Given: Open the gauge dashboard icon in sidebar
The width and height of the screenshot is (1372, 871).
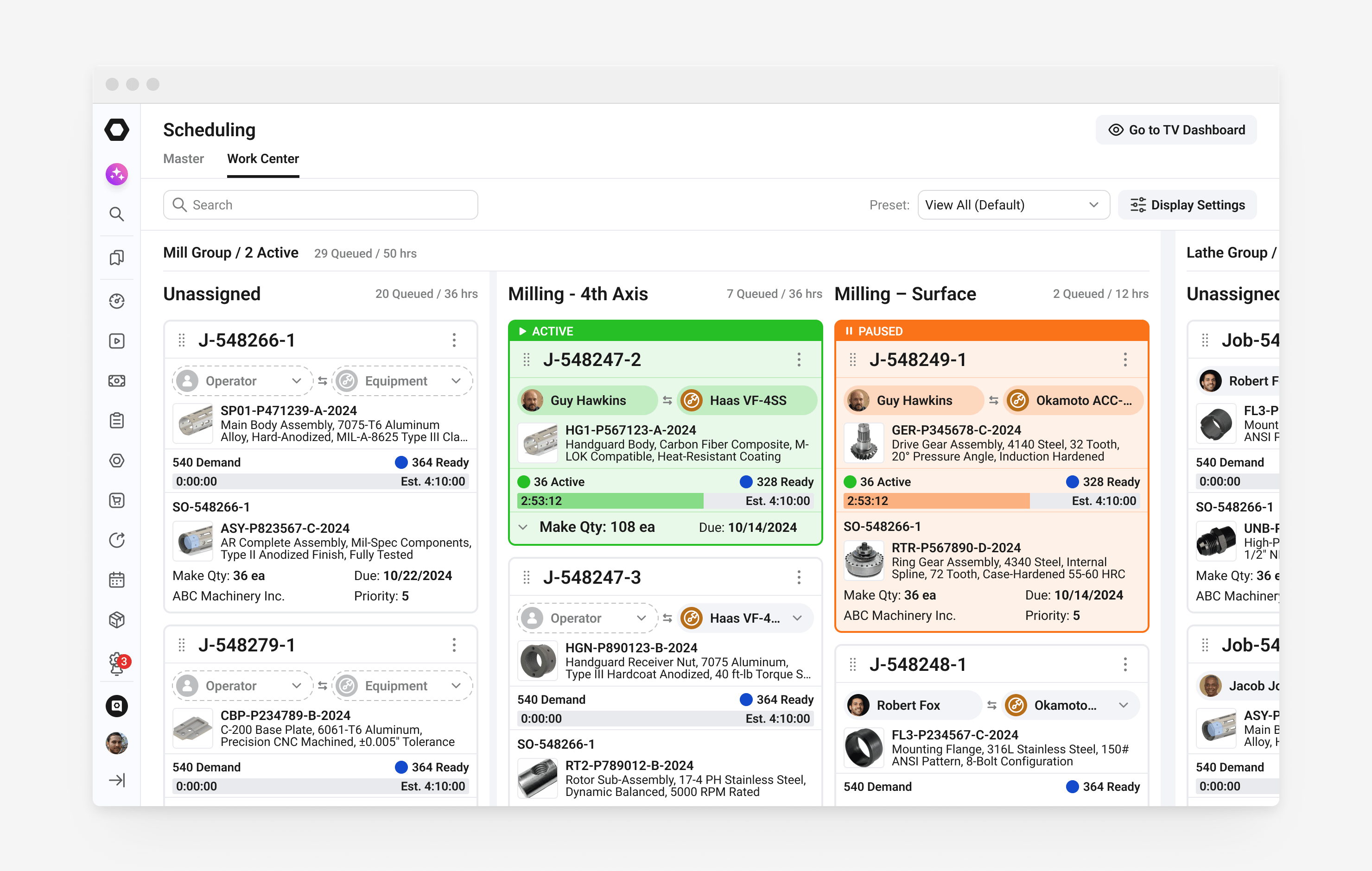Looking at the screenshot, I should click(117, 301).
